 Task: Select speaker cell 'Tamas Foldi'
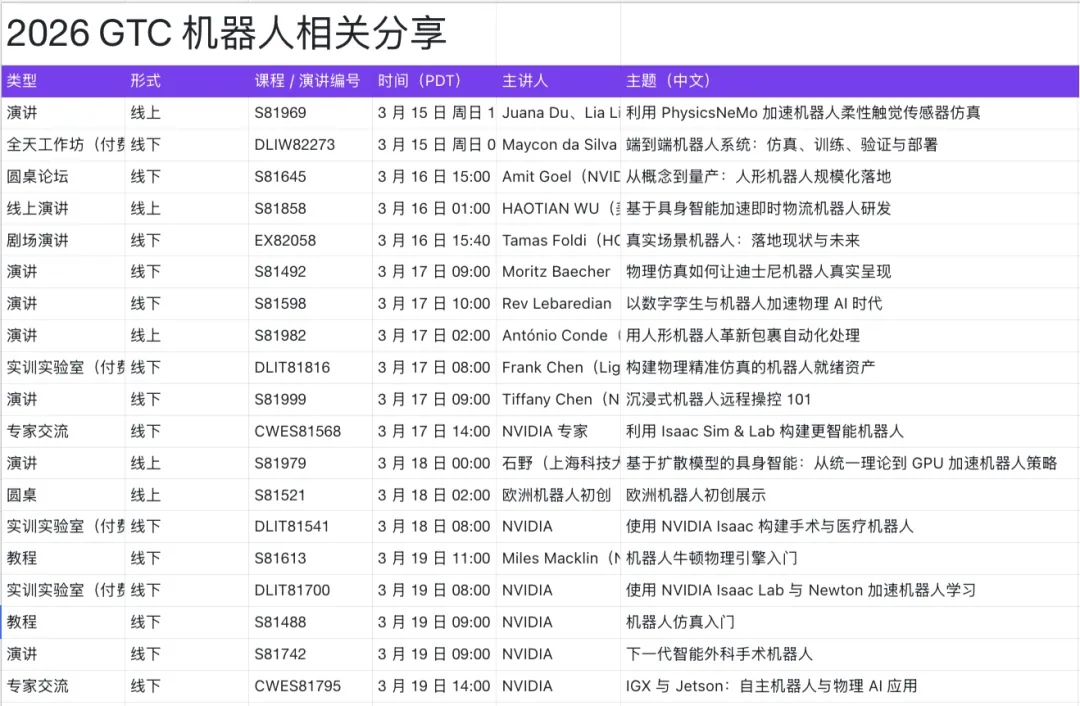click(x=561, y=240)
